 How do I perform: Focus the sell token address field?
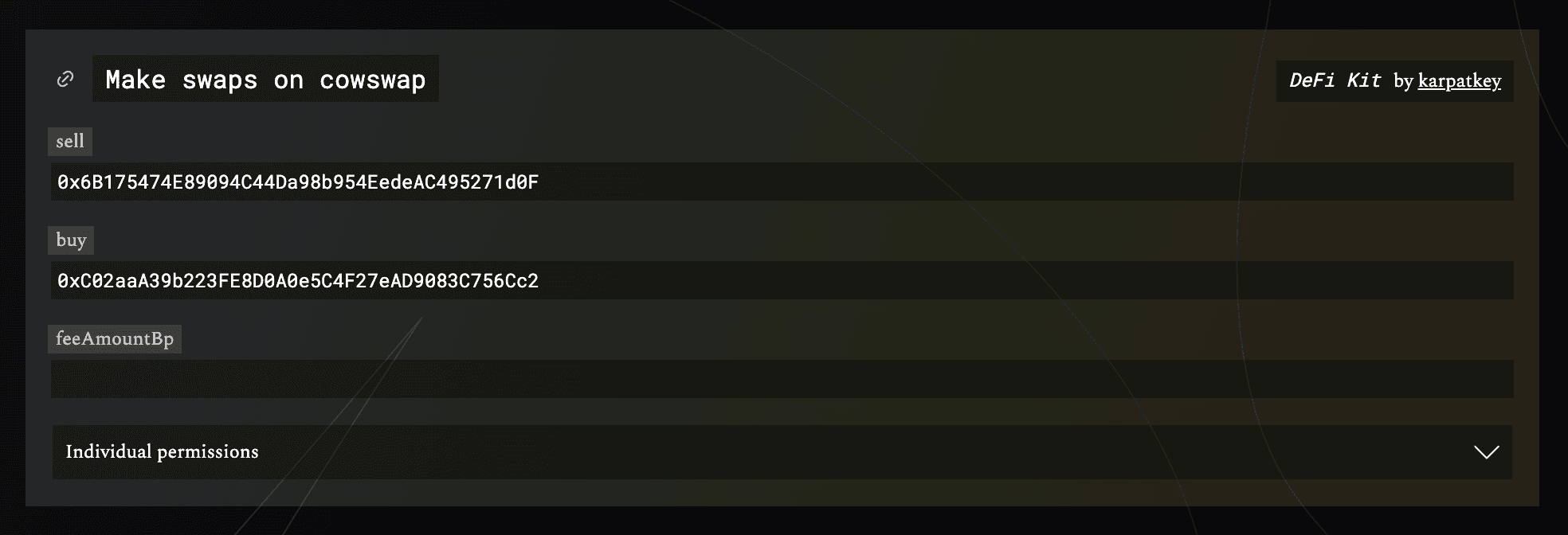(956, 182)
